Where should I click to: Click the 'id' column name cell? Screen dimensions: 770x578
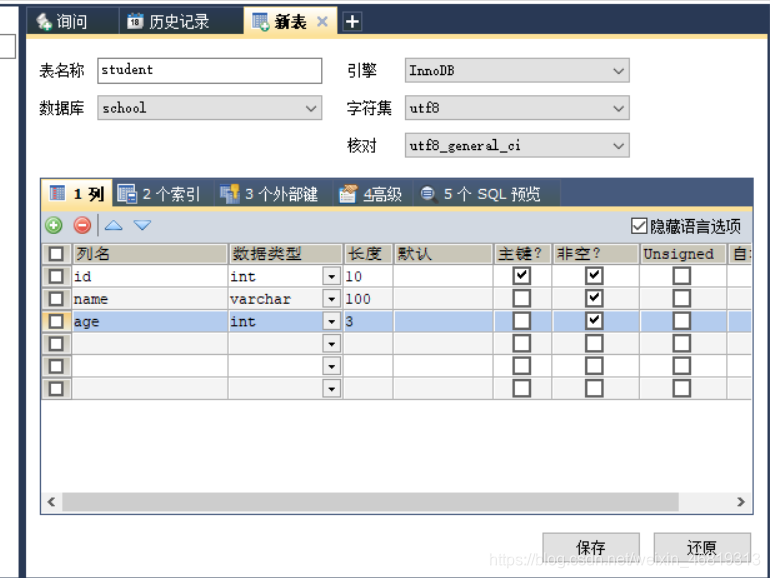click(150, 276)
